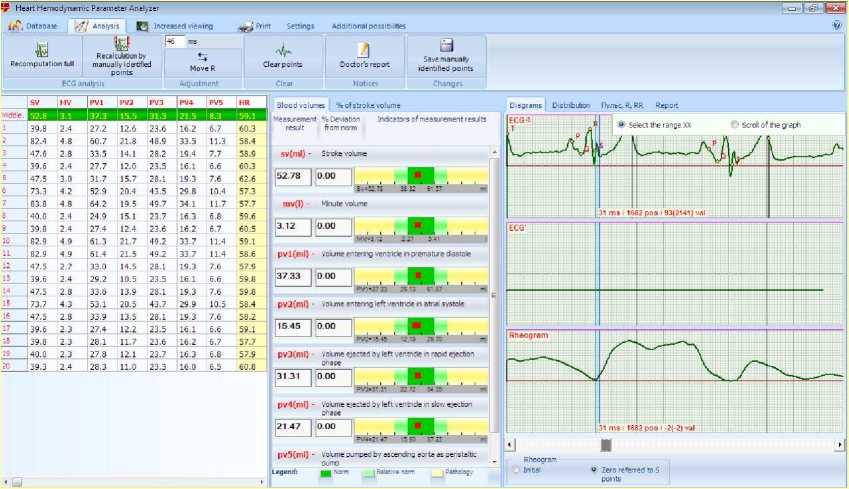Click the Recomputation full icon

pos(42,48)
